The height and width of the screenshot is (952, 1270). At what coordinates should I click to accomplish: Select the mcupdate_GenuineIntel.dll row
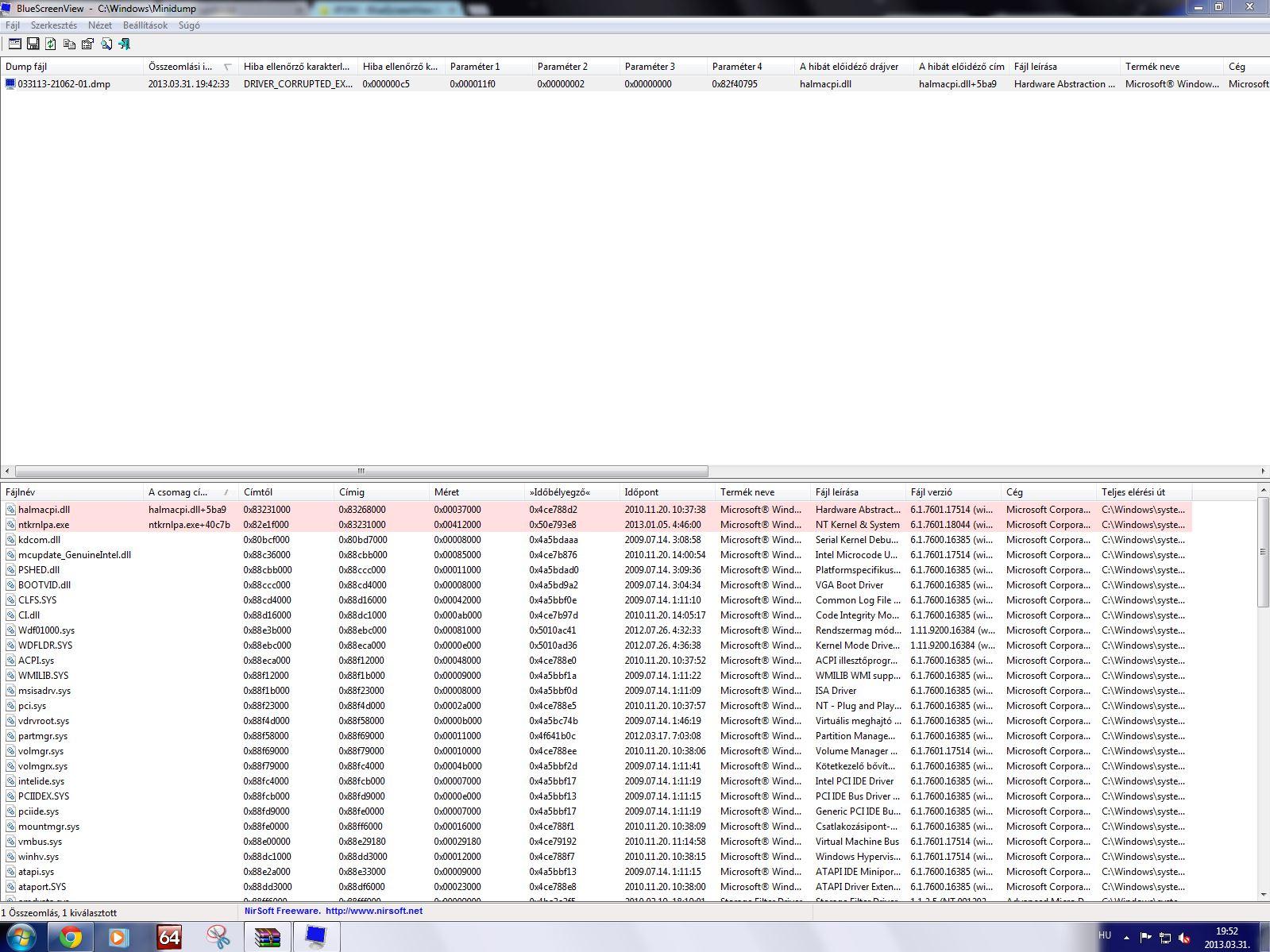pyautogui.click(x=596, y=555)
